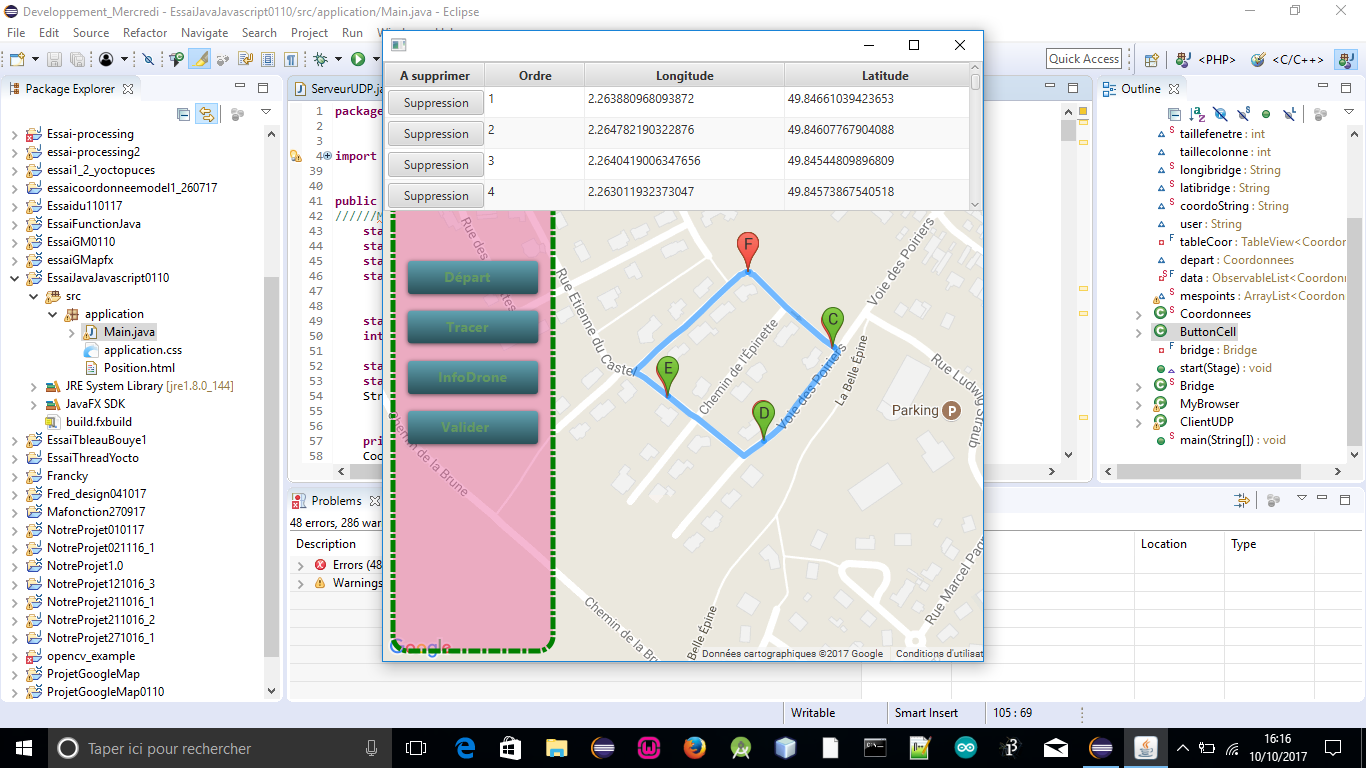Screen dimensions: 1366x768
Task: Open the Source menu
Action: 91,33
